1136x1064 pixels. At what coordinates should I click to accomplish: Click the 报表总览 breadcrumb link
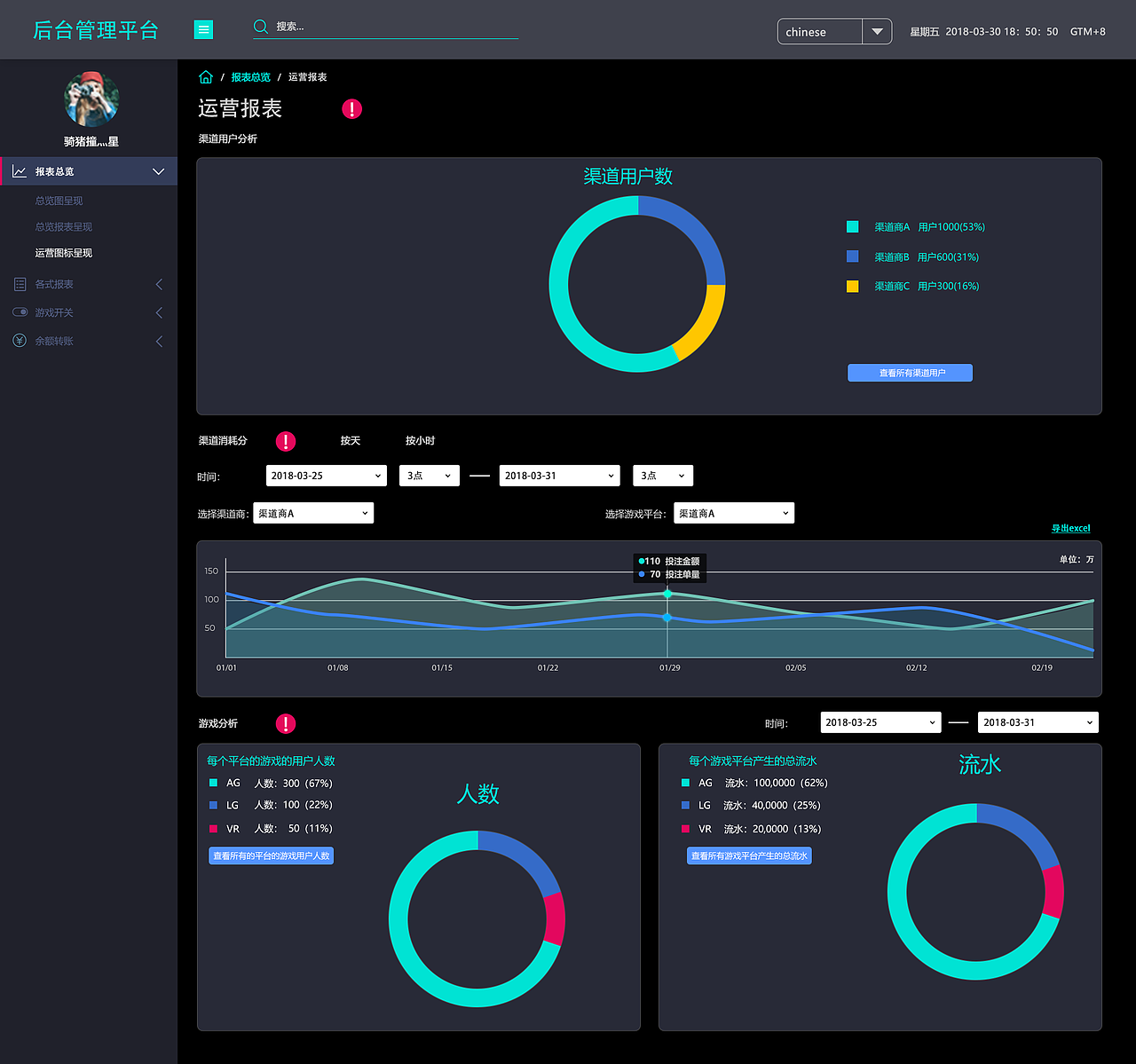[x=251, y=77]
